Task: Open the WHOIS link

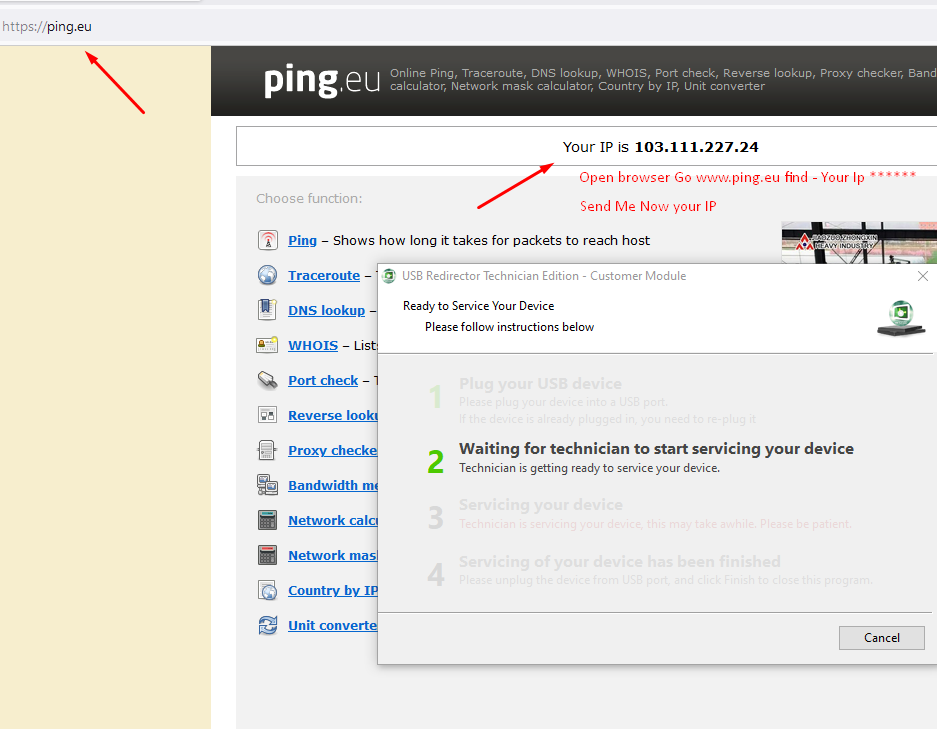Action: (x=313, y=345)
